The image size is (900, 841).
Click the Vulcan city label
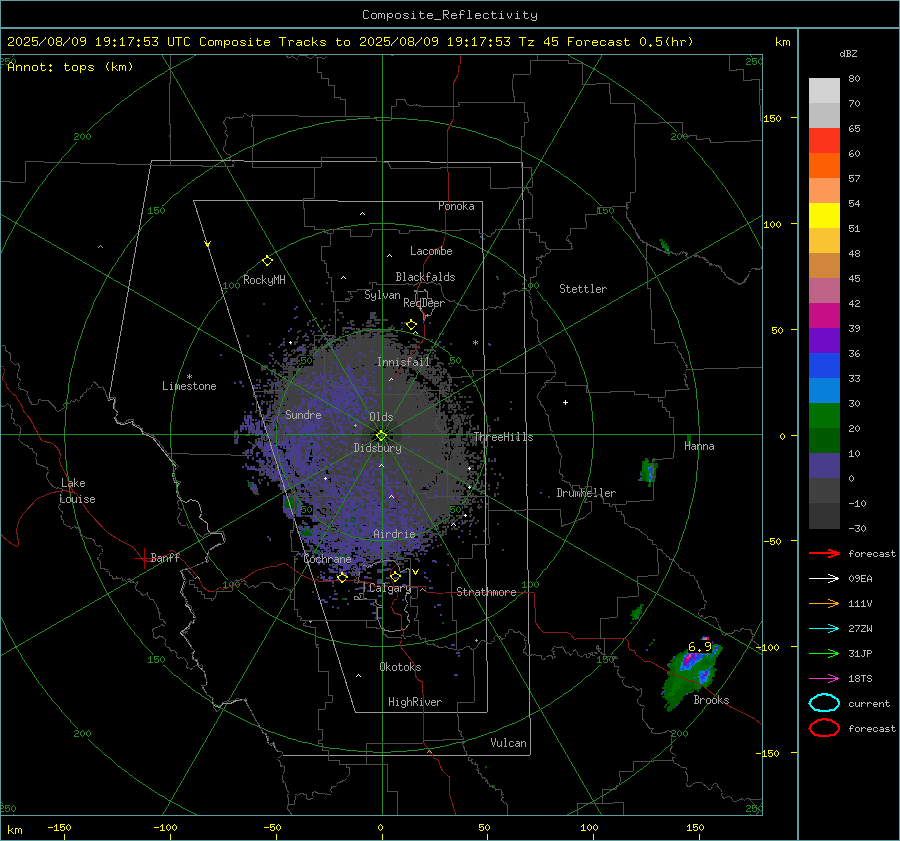[509, 743]
